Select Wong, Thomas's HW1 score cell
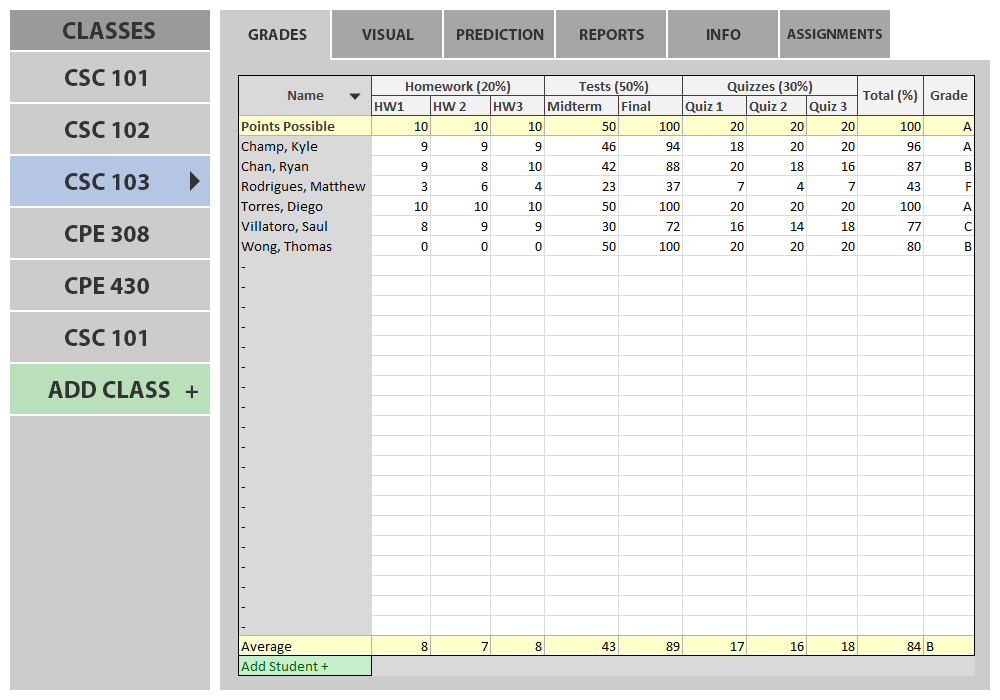The height and width of the screenshot is (700, 1000). [x=401, y=246]
